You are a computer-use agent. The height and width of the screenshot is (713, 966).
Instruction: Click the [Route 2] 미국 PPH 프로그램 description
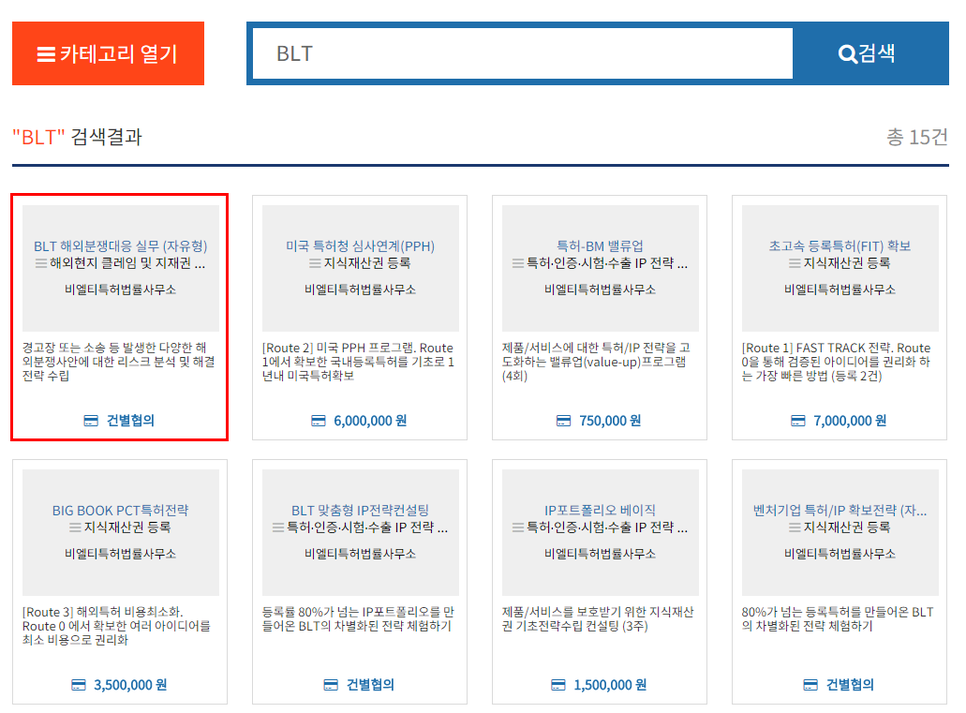(358, 362)
